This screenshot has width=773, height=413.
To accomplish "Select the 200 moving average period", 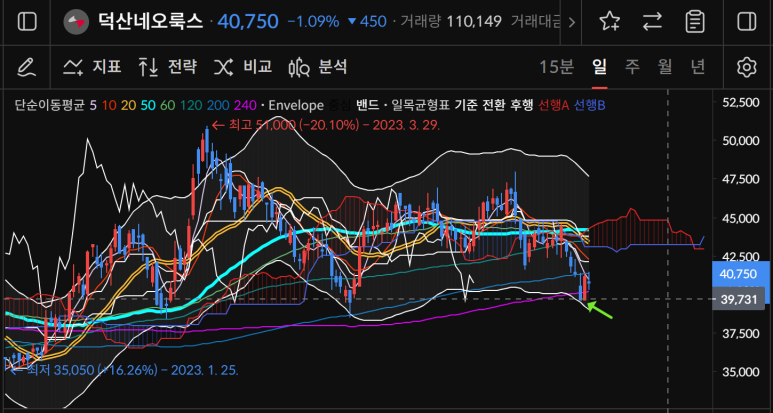I will coord(218,105).
